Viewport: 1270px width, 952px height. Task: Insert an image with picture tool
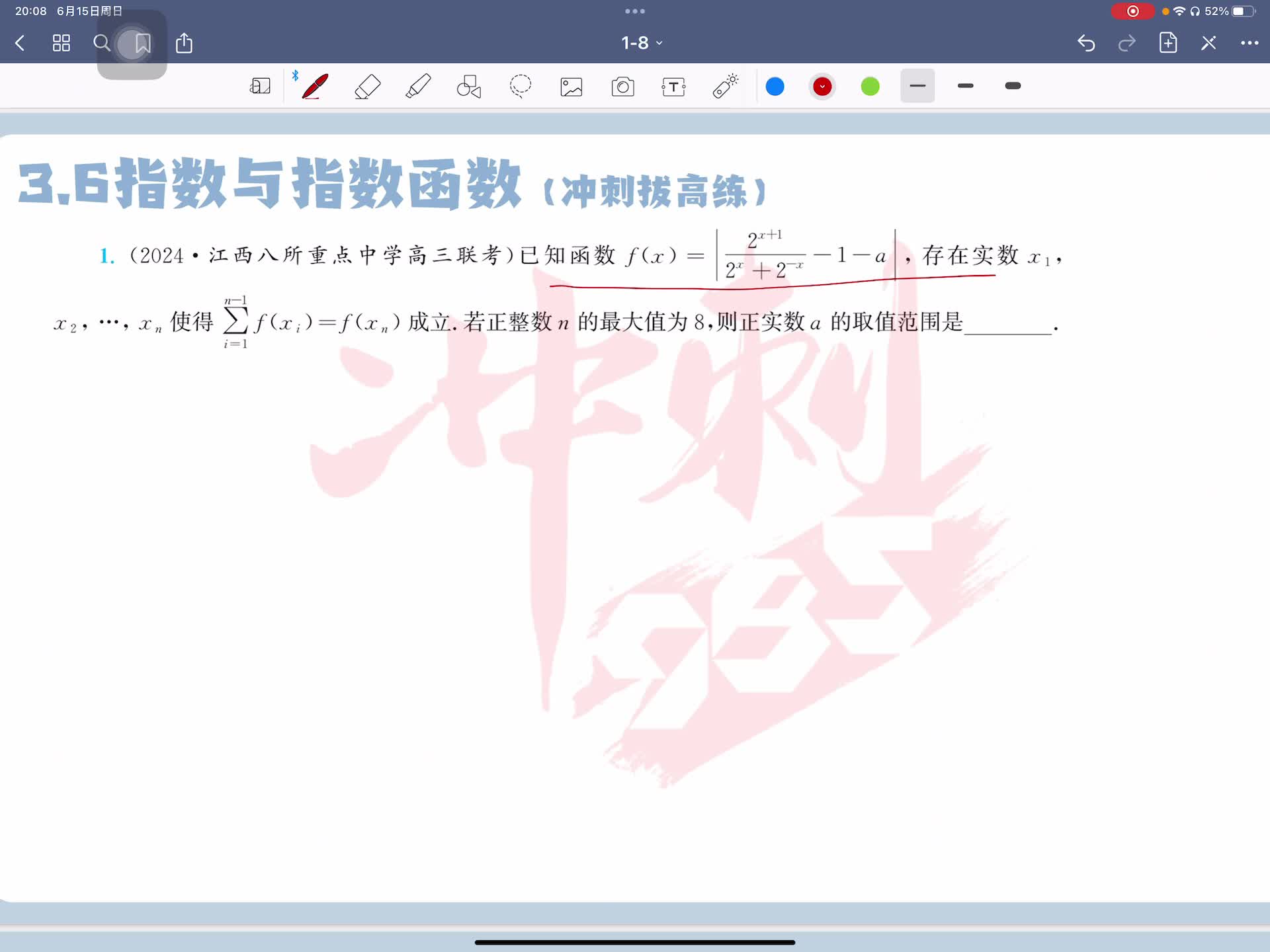point(571,87)
